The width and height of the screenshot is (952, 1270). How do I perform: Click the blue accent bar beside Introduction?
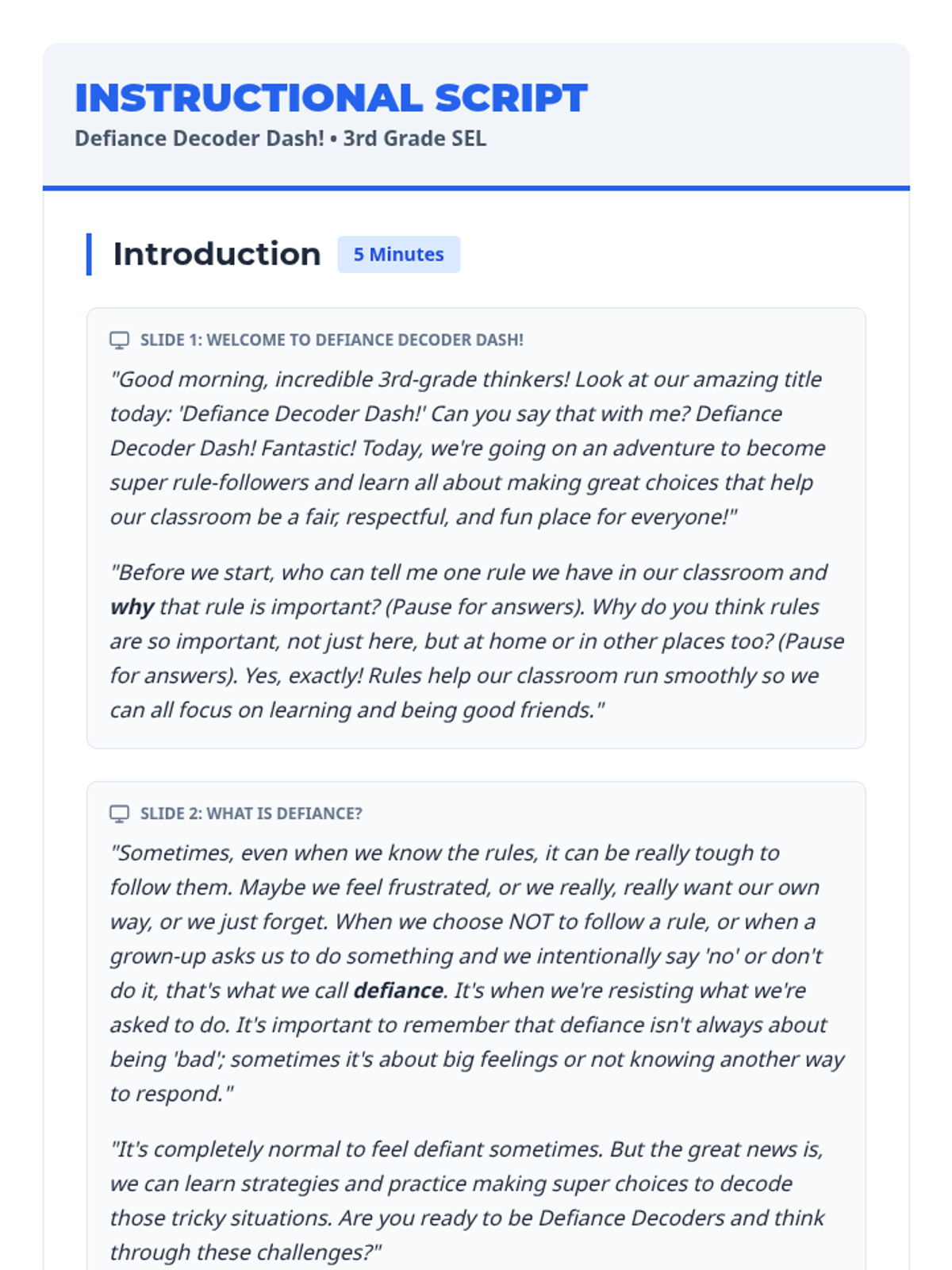click(89, 254)
